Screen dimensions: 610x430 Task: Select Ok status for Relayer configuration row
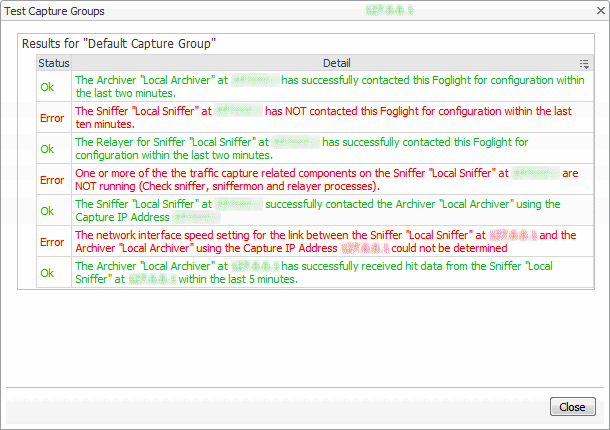pos(47,149)
